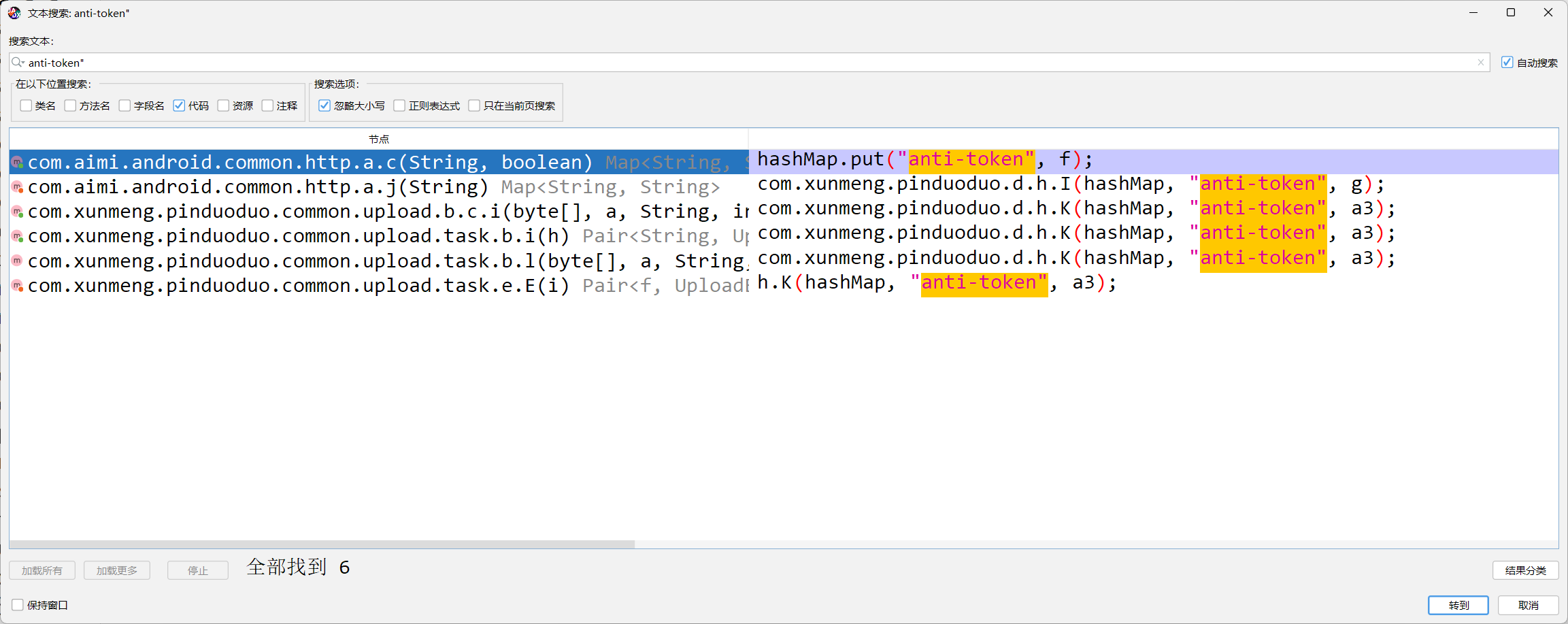Select result common.upload.task.b.i(h)
The image size is (1568, 624).
[x=379, y=235]
